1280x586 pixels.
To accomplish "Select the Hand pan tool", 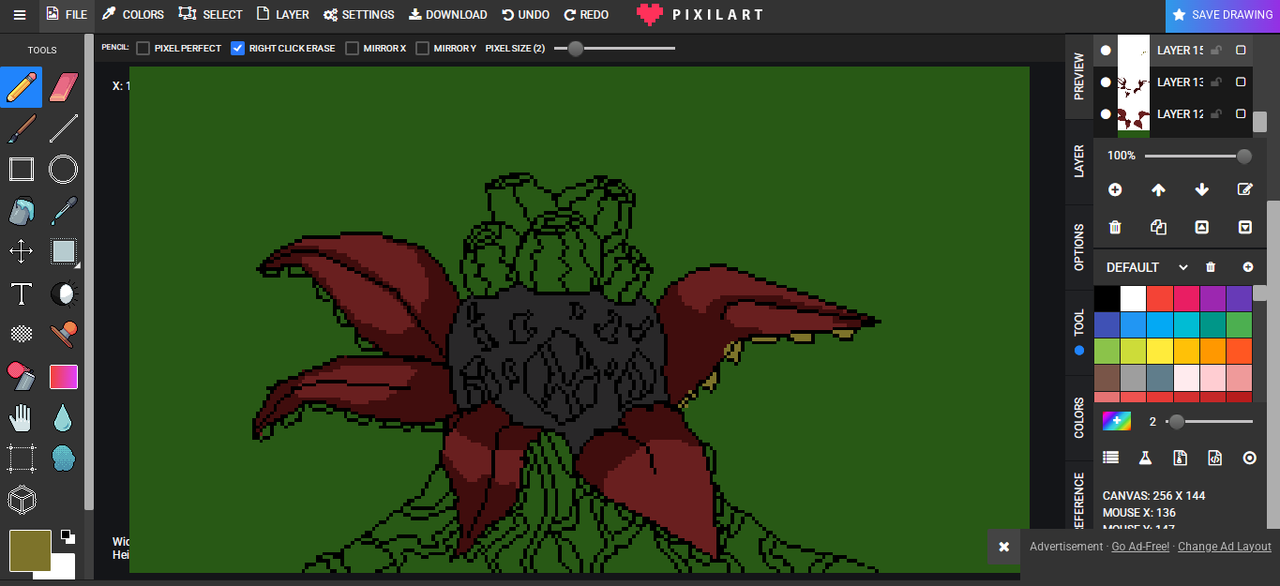I will 21,418.
